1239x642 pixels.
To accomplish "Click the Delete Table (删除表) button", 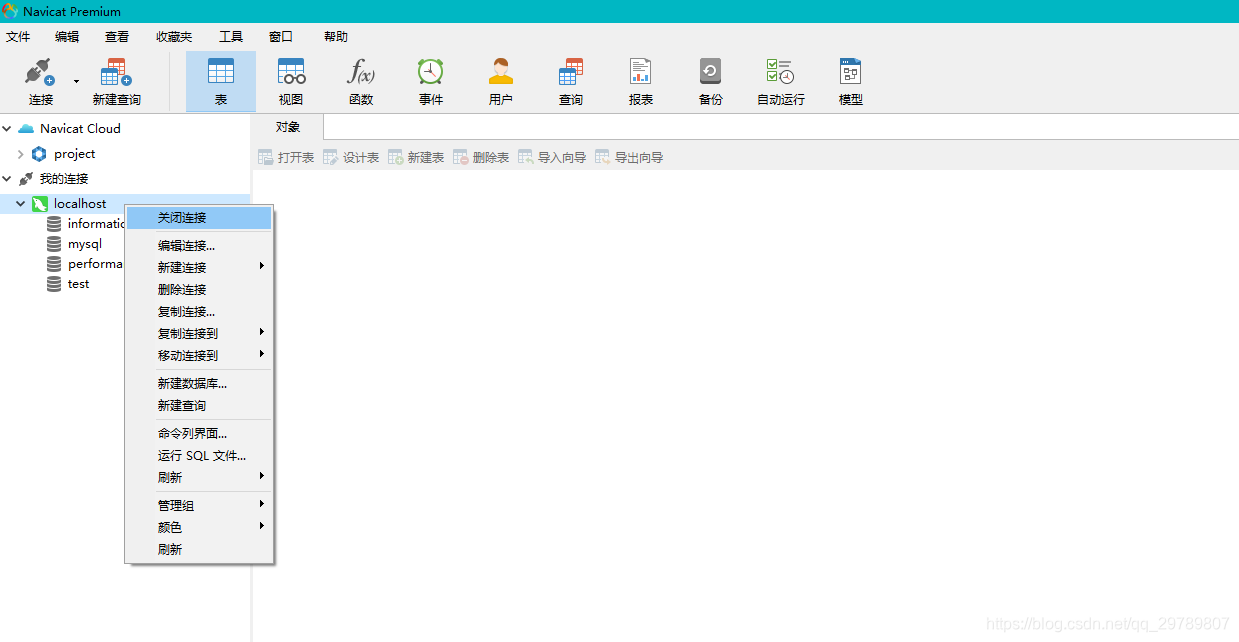I will click(481, 157).
